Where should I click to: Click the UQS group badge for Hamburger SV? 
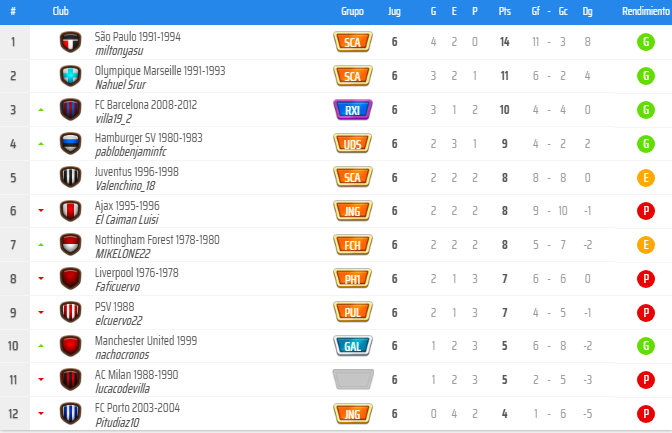point(352,144)
